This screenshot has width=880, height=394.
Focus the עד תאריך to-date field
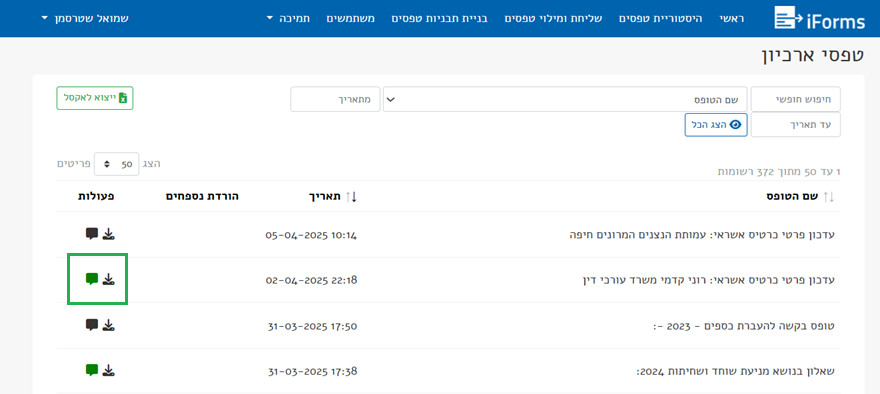(x=796, y=125)
